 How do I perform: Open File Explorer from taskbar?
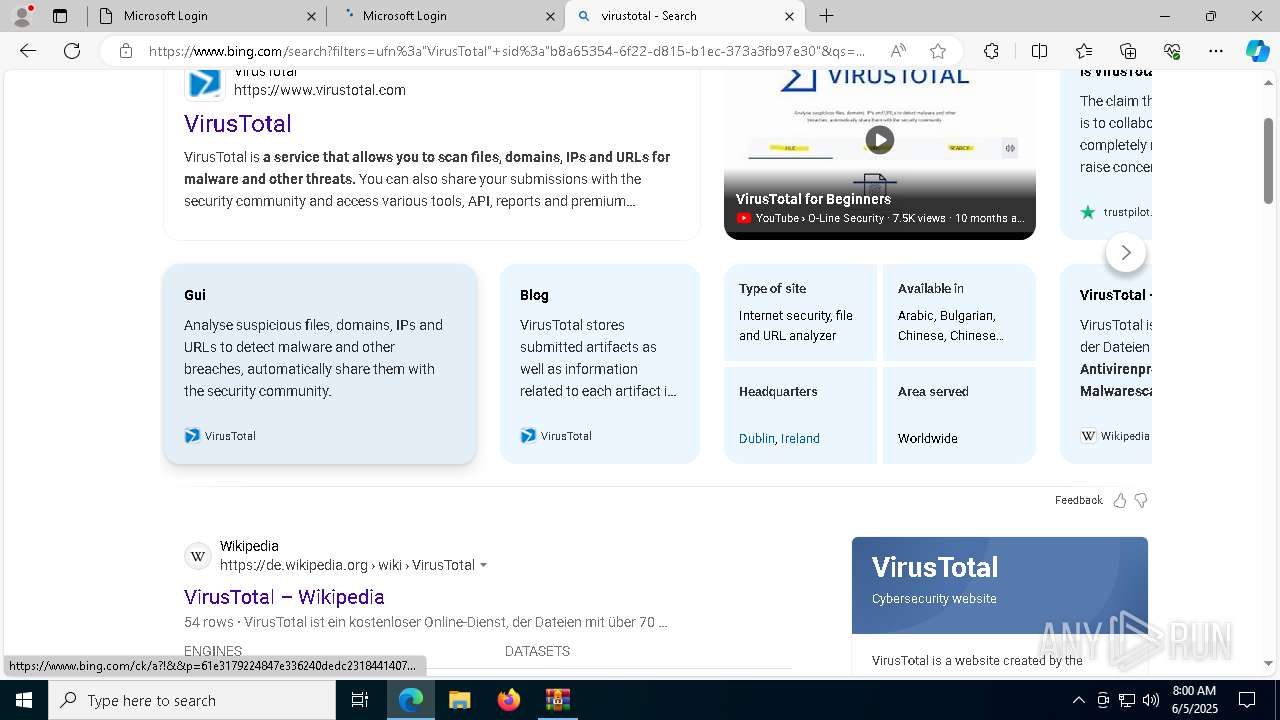point(459,700)
